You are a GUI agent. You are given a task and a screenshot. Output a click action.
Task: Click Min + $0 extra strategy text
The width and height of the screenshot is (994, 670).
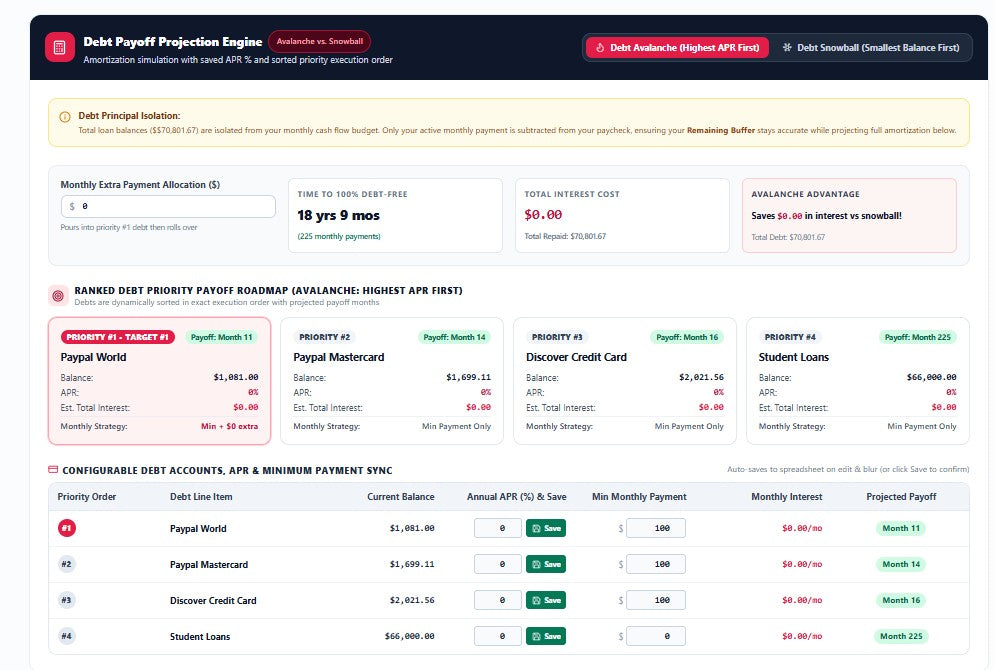(229, 427)
